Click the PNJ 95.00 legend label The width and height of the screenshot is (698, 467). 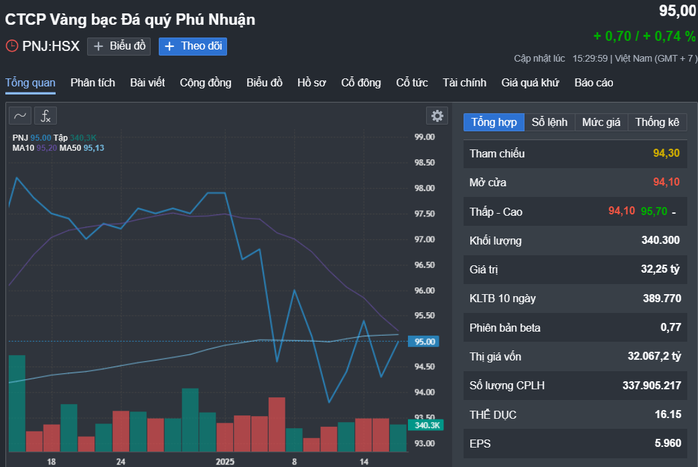(32, 138)
